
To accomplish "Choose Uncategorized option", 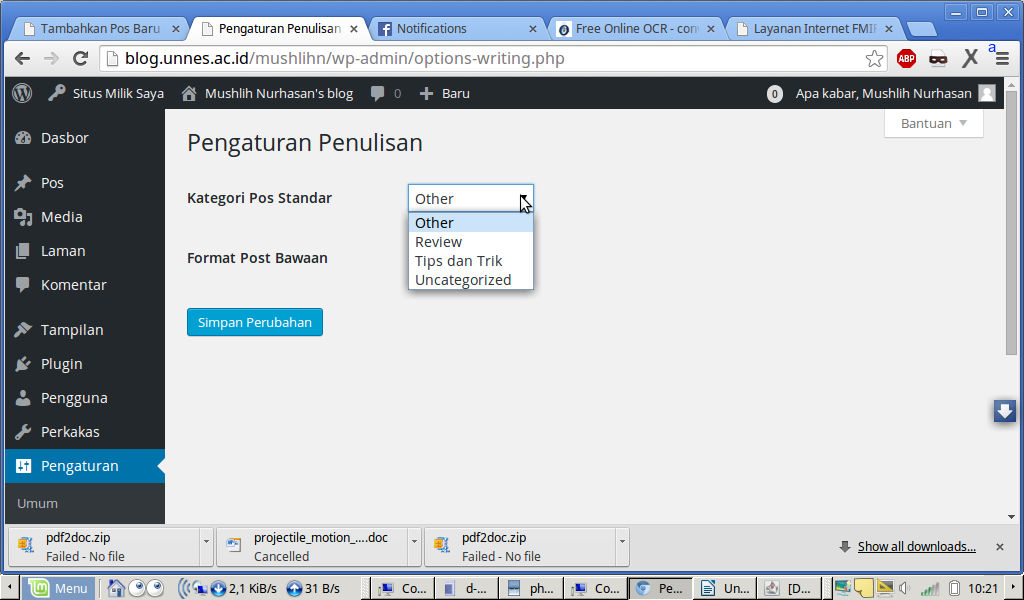I will point(471,279).
